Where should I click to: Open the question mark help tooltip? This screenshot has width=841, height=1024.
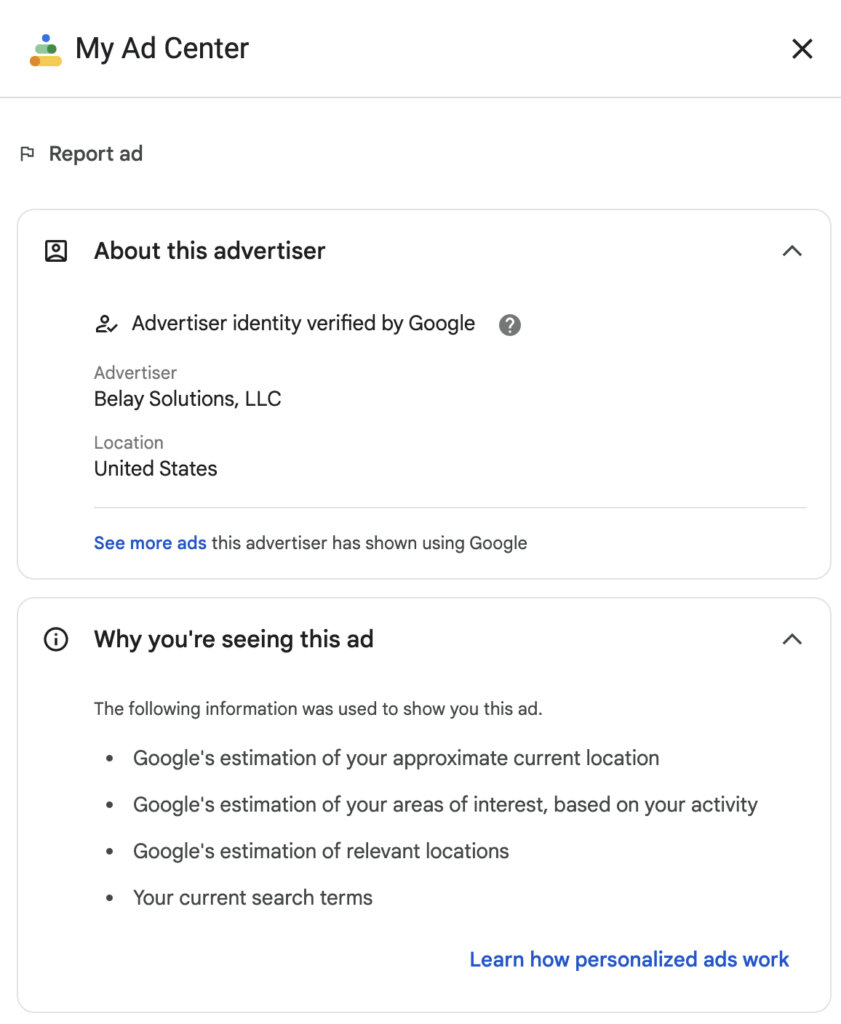point(508,325)
